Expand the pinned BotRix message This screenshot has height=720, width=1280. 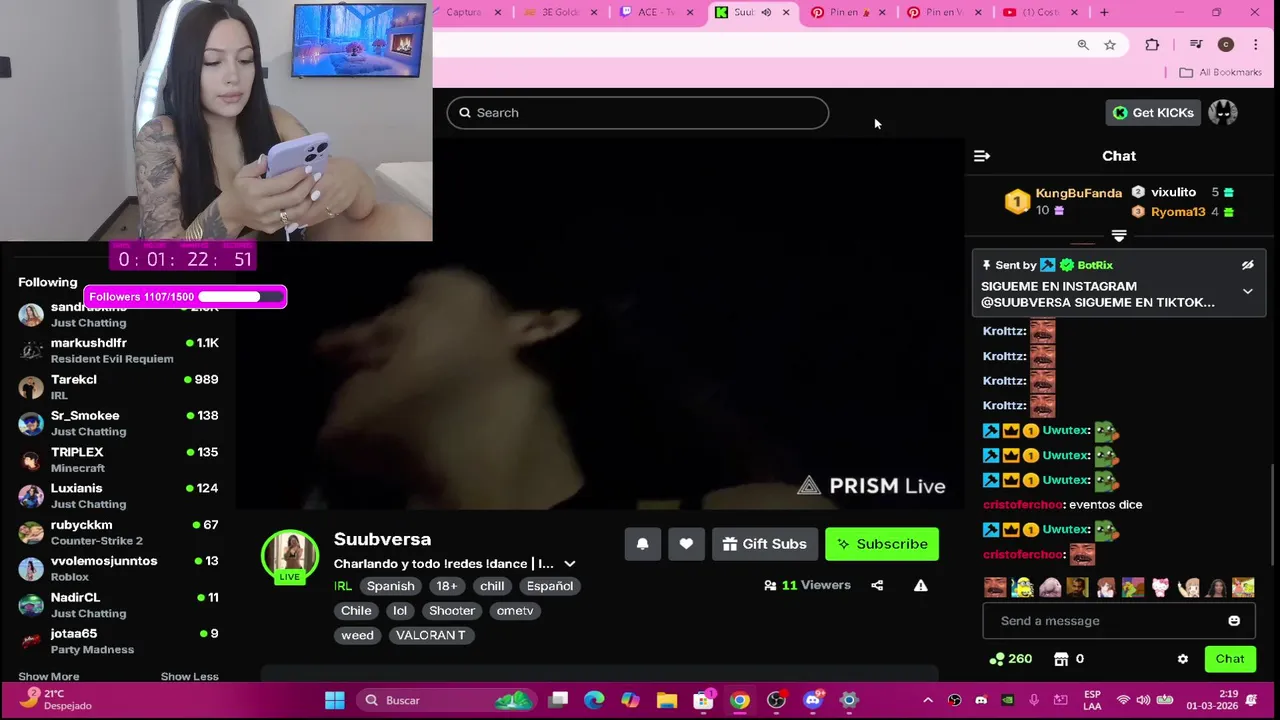1248,292
